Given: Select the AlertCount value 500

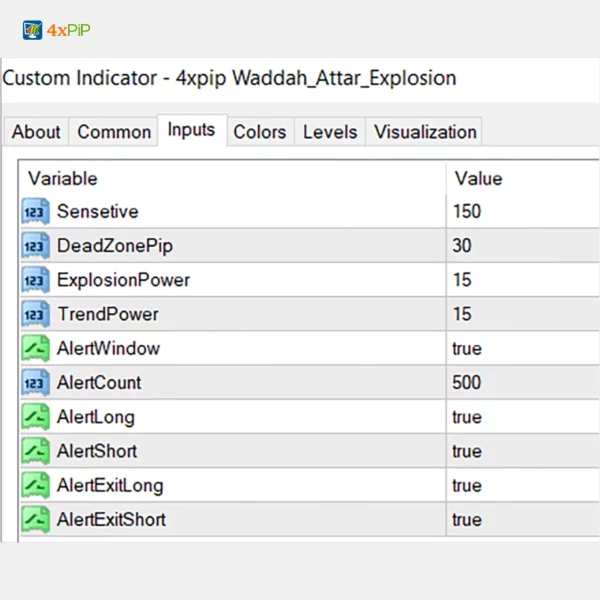Looking at the screenshot, I should (467, 383).
